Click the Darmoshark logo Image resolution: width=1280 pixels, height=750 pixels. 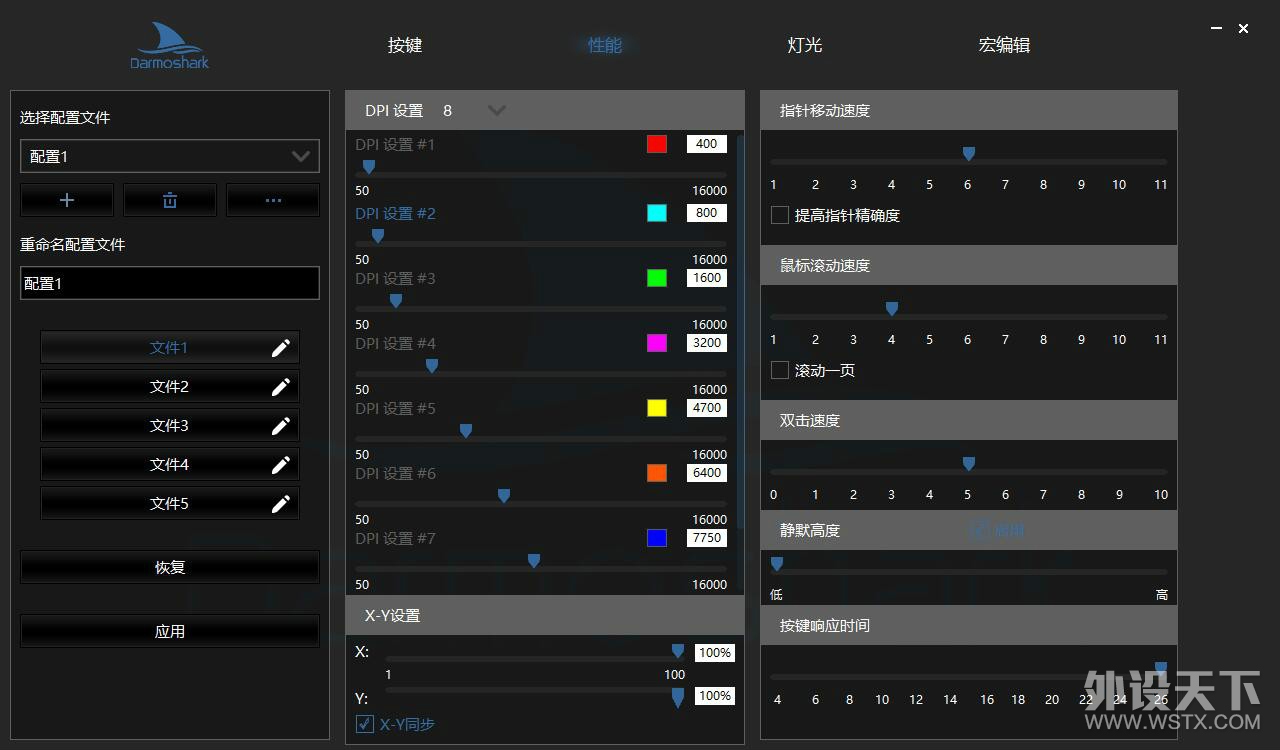(170, 46)
